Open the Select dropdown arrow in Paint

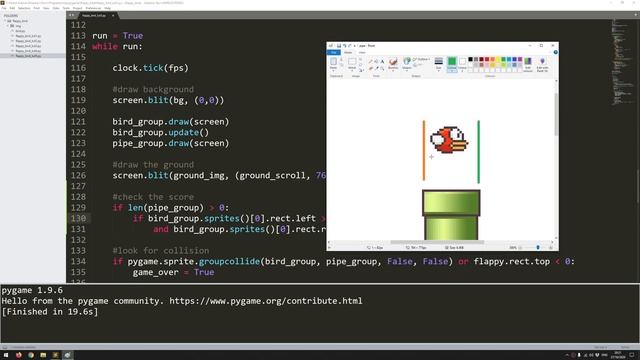pos(352,71)
